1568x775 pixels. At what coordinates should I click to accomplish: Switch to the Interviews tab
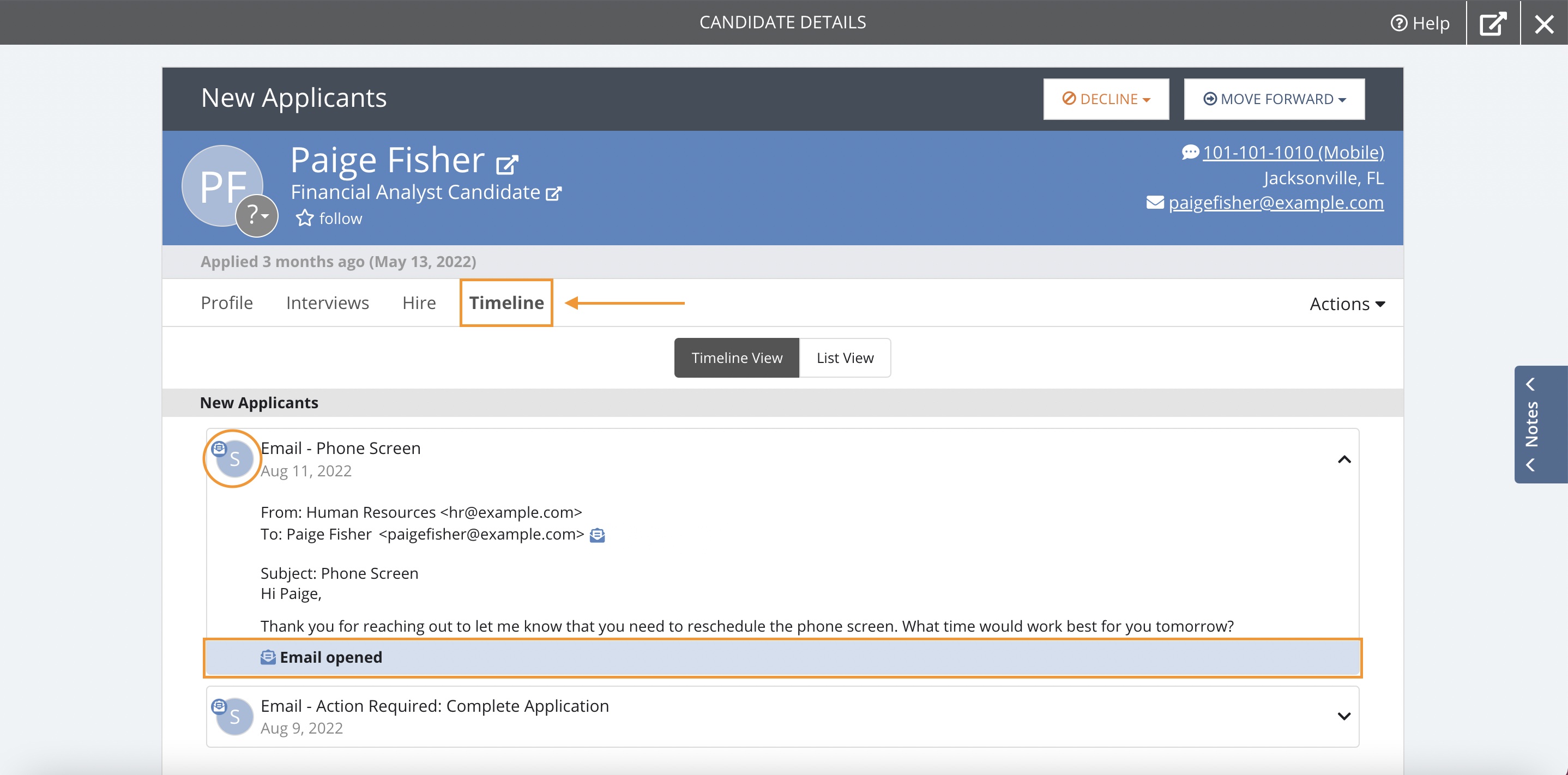(328, 302)
